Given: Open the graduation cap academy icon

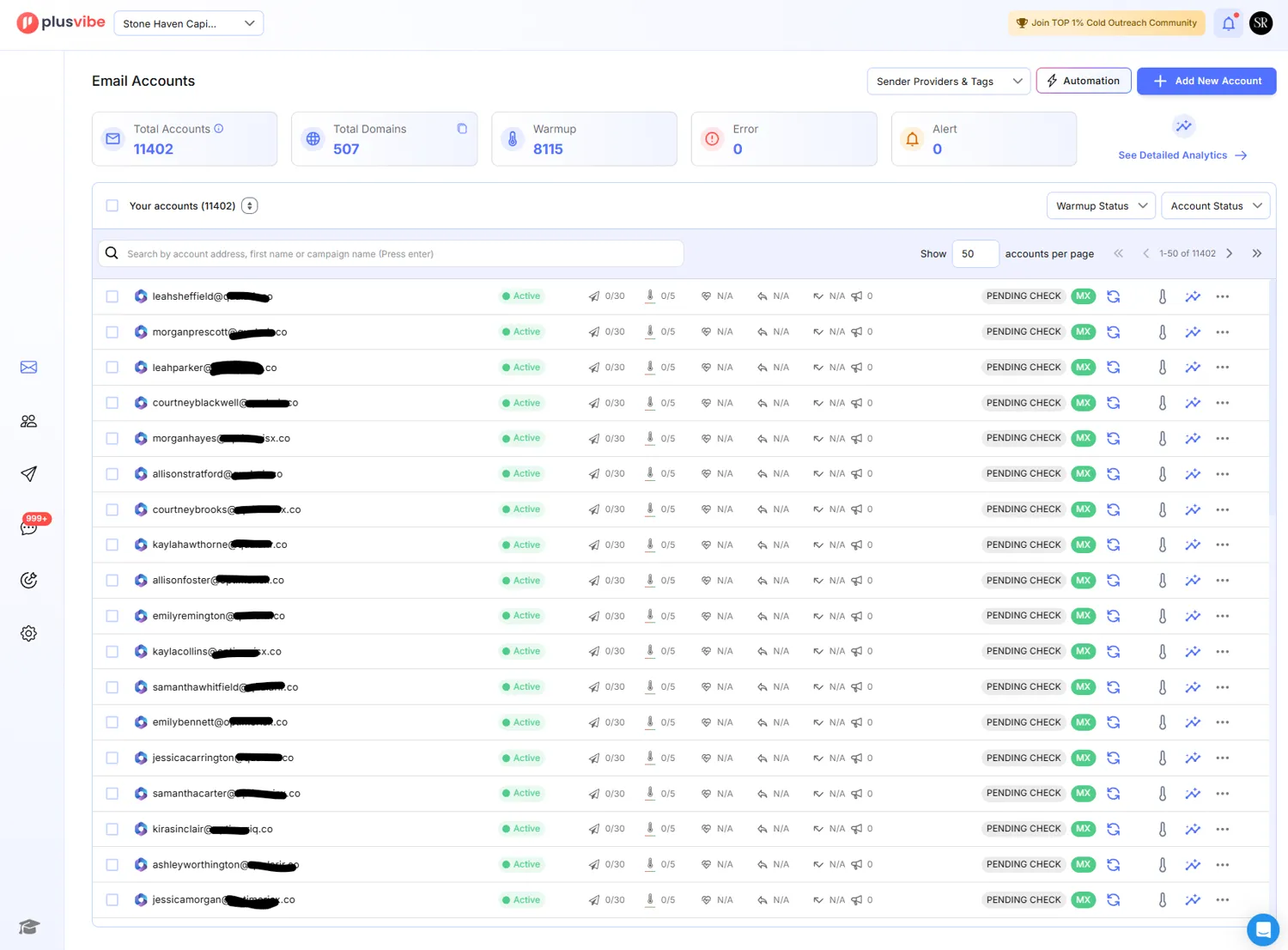Looking at the screenshot, I should pyautogui.click(x=29, y=927).
